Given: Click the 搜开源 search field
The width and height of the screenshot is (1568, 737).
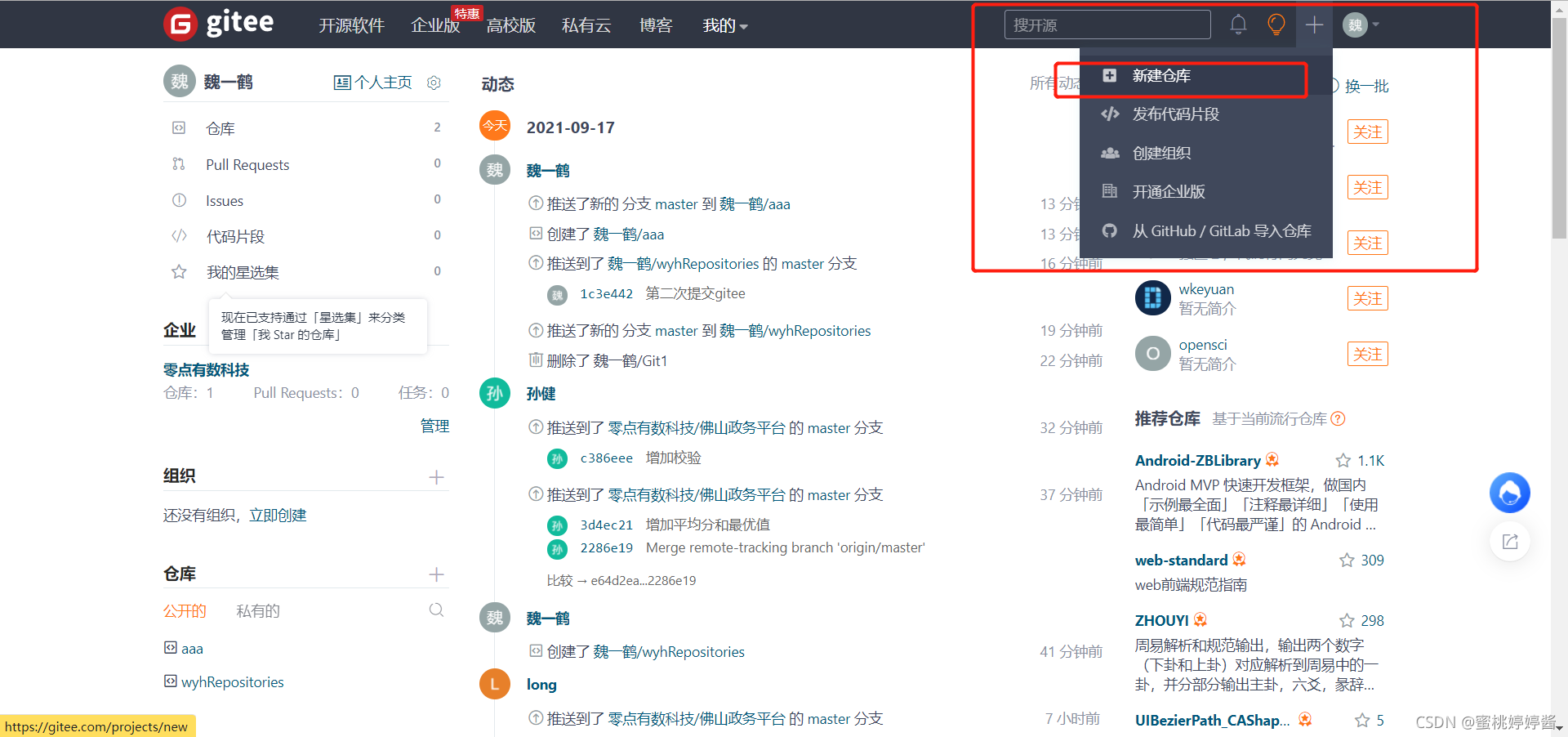Looking at the screenshot, I should tap(1107, 25).
